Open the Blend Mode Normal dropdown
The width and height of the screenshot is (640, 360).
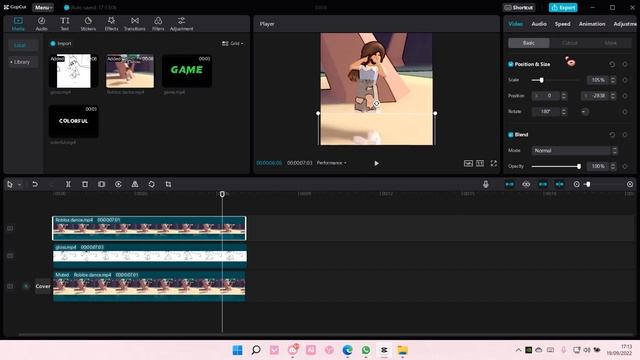point(574,151)
